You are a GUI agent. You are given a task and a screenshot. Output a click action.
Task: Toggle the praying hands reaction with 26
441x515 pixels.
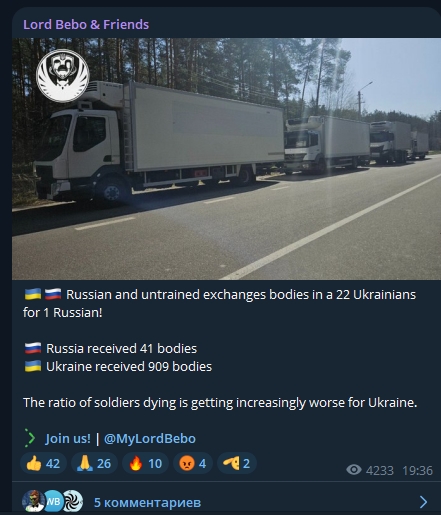coord(94,463)
